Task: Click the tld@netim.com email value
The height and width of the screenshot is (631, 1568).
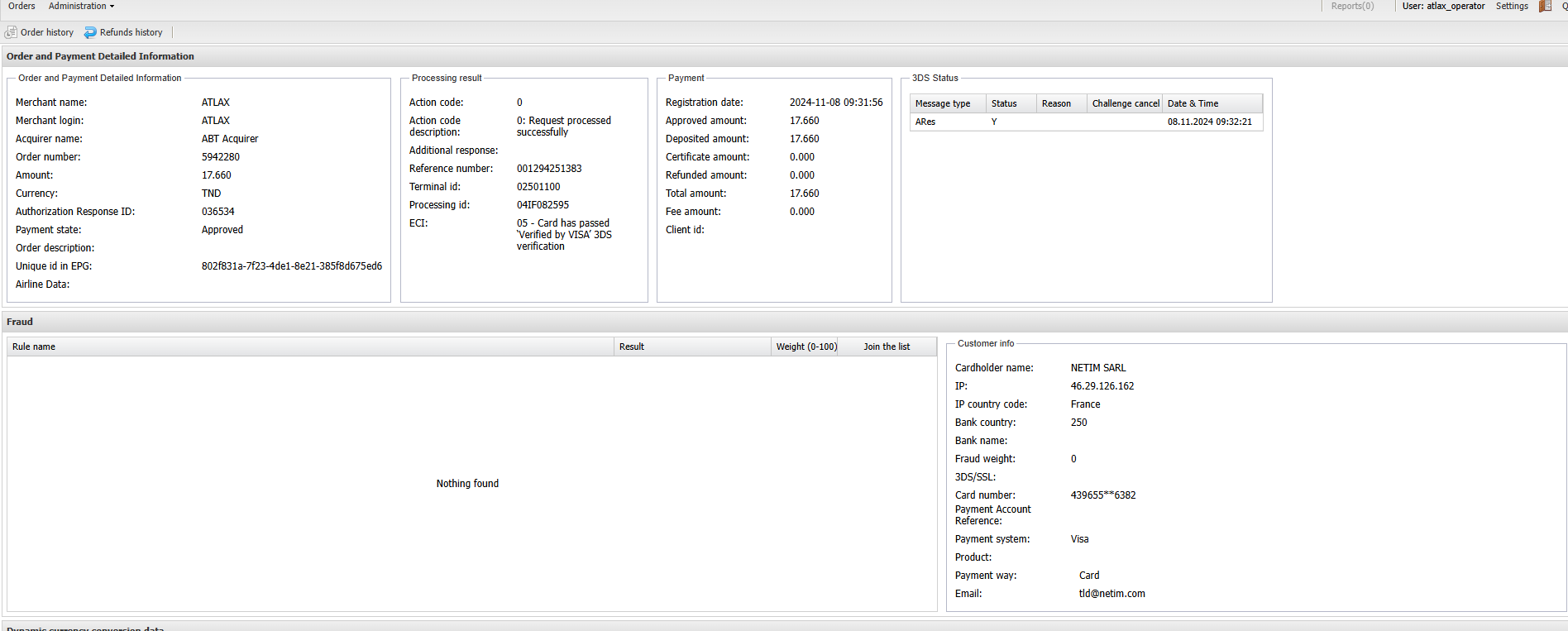Action: pyautogui.click(x=1111, y=594)
